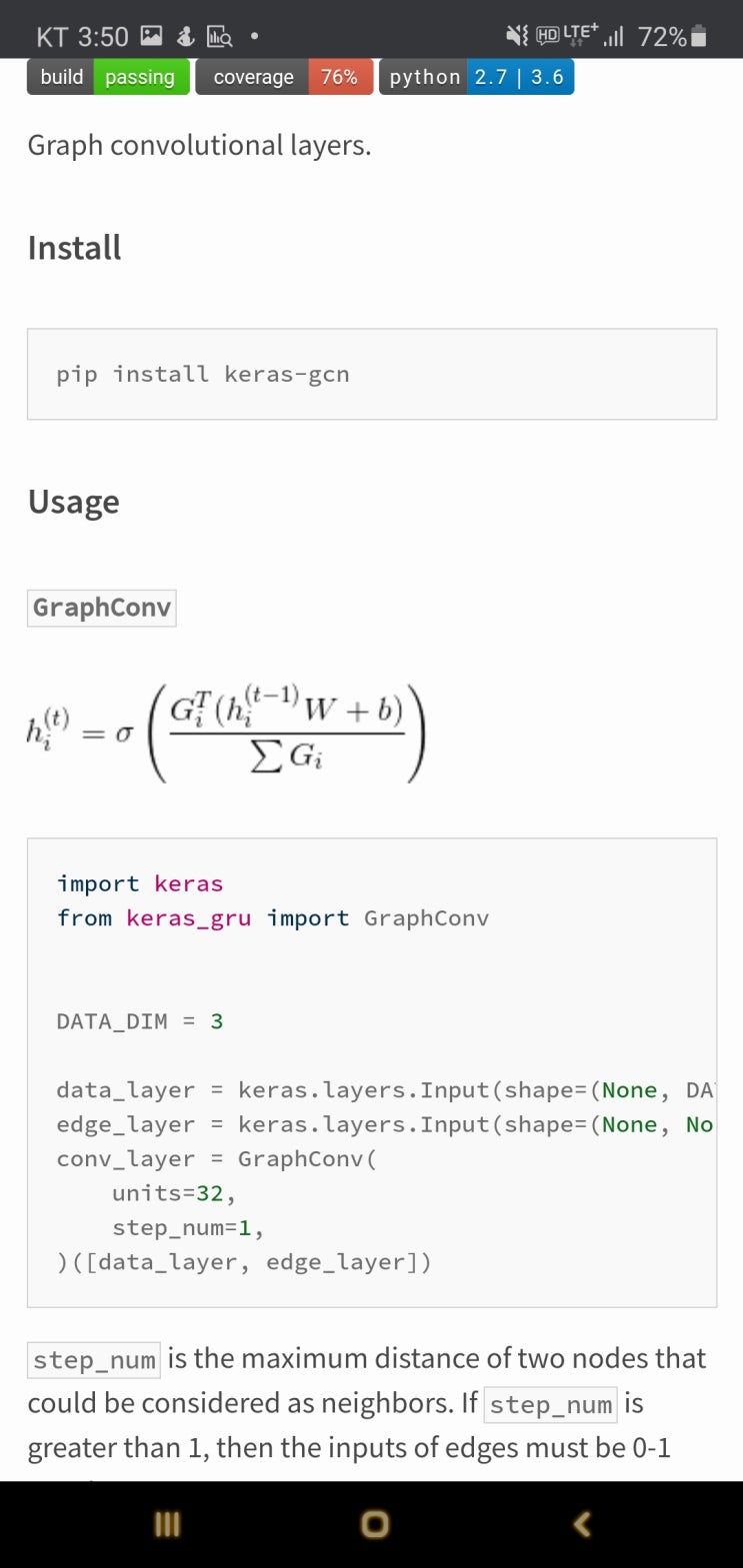The width and height of the screenshot is (743, 1568).
Task: Tap the Usage section heading
Action: pyautogui.click(x=73, y=502)
